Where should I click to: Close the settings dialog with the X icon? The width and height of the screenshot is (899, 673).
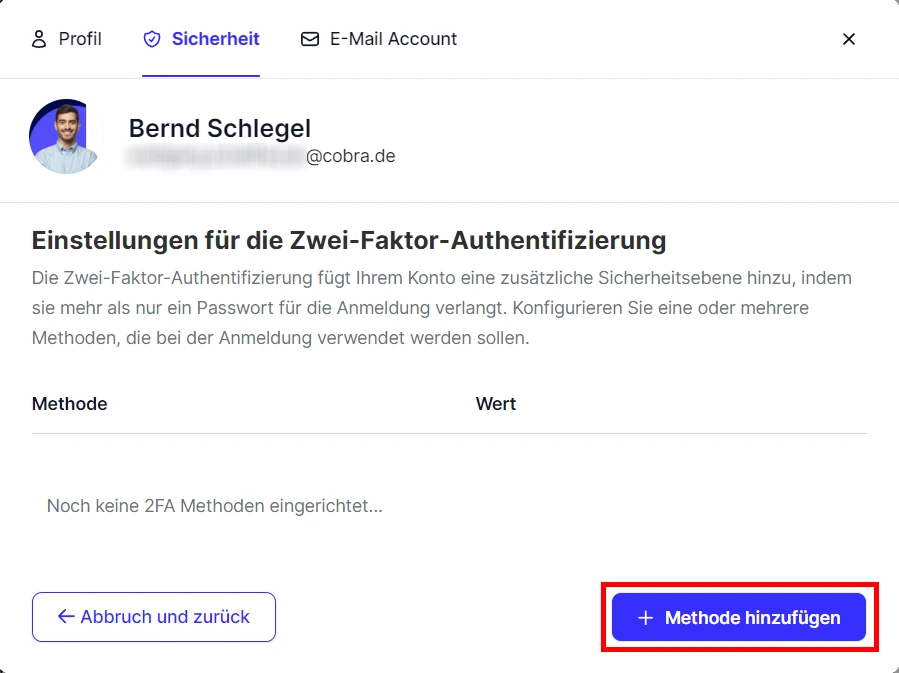(x=849, y=39)
